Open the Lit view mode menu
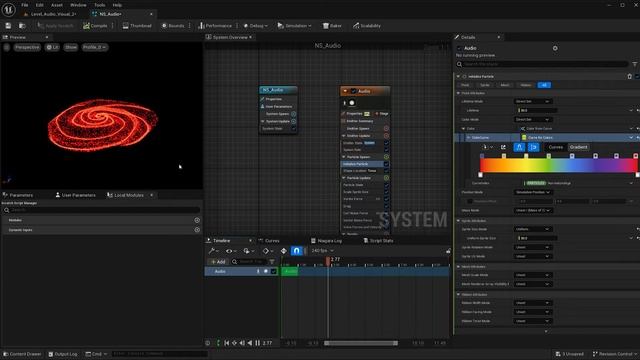Viewport: 640px width, 360px height. tap(52, 47)
